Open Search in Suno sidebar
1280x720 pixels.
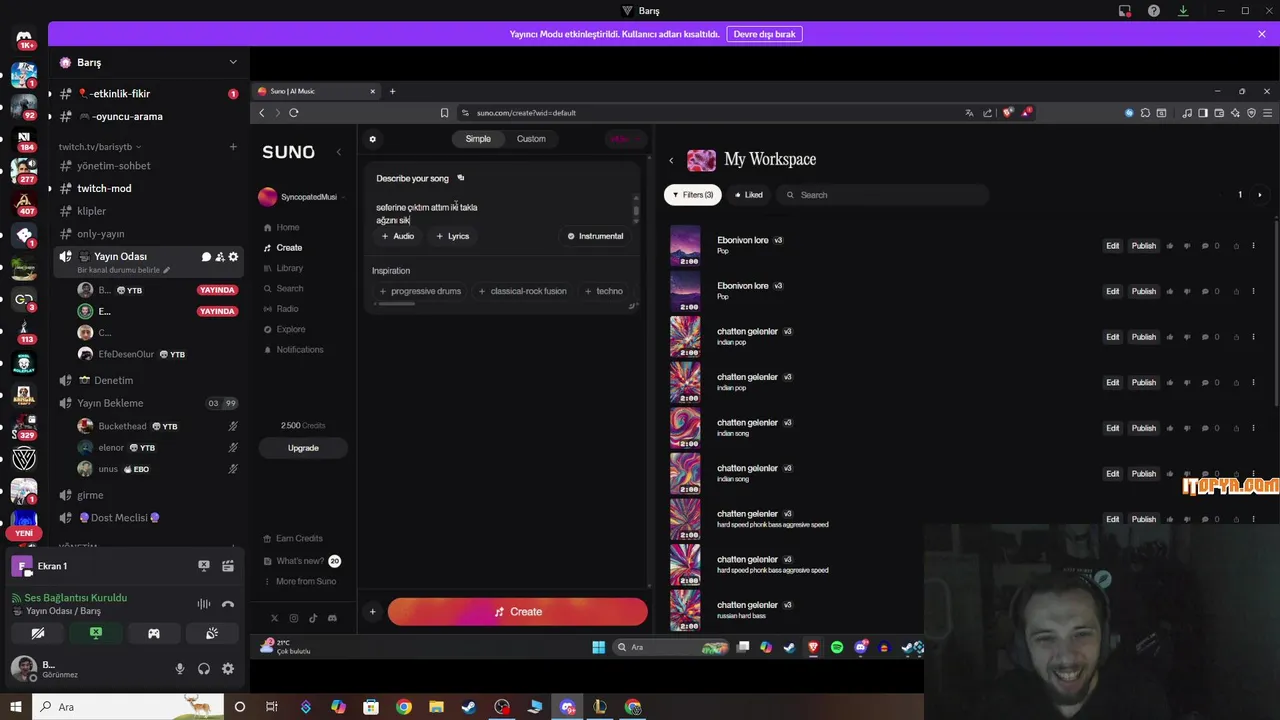click(x=289, y=288)
